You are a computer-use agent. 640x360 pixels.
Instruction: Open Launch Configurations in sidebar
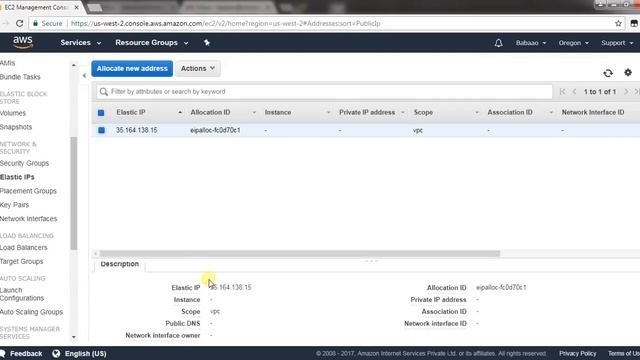point(22,294)
